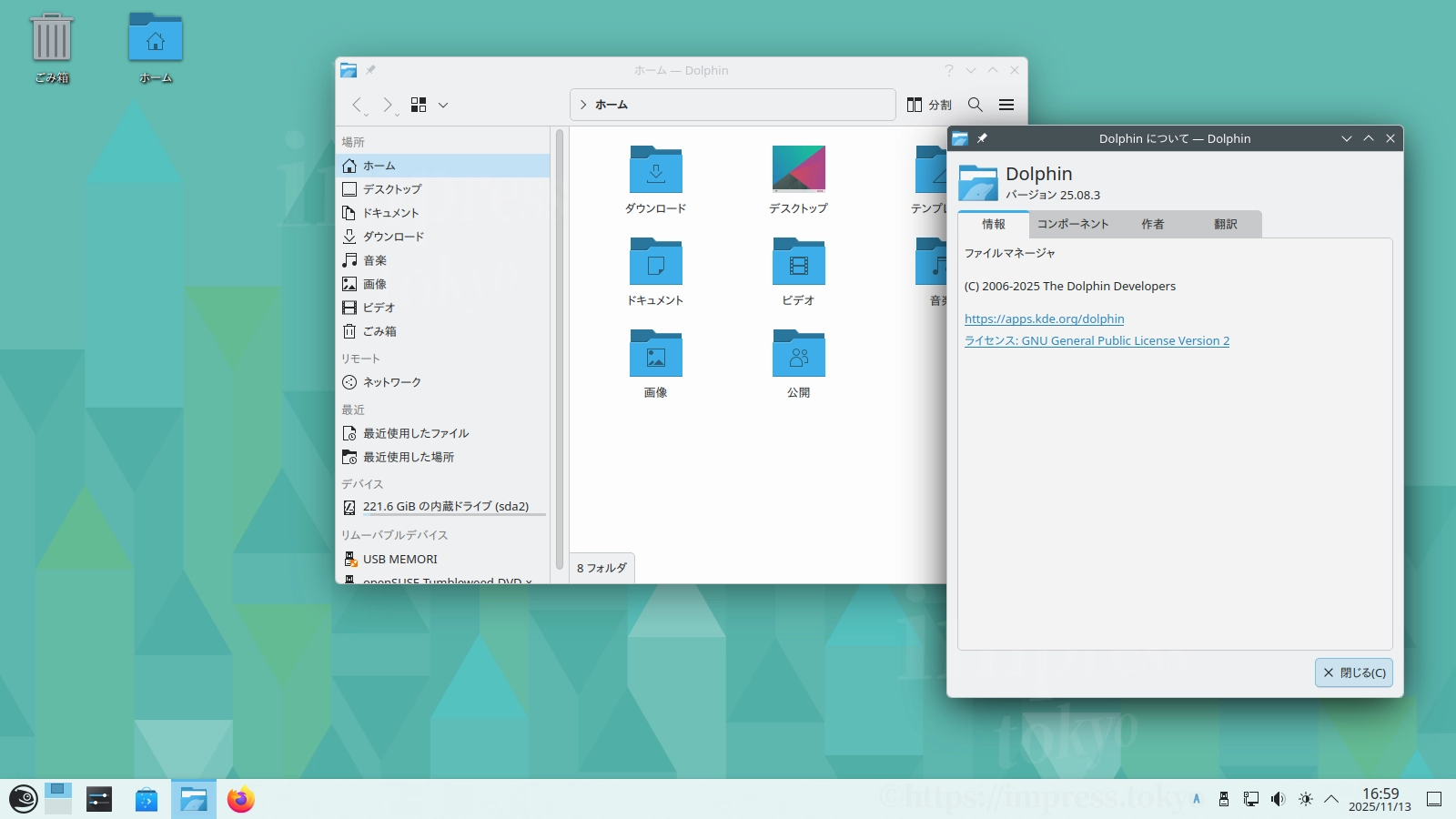The height and width of the screenshot is (819, 1456).
Task: Click the show desktop button in panel
Action: pyautogui.click(x=1434, y=799)
